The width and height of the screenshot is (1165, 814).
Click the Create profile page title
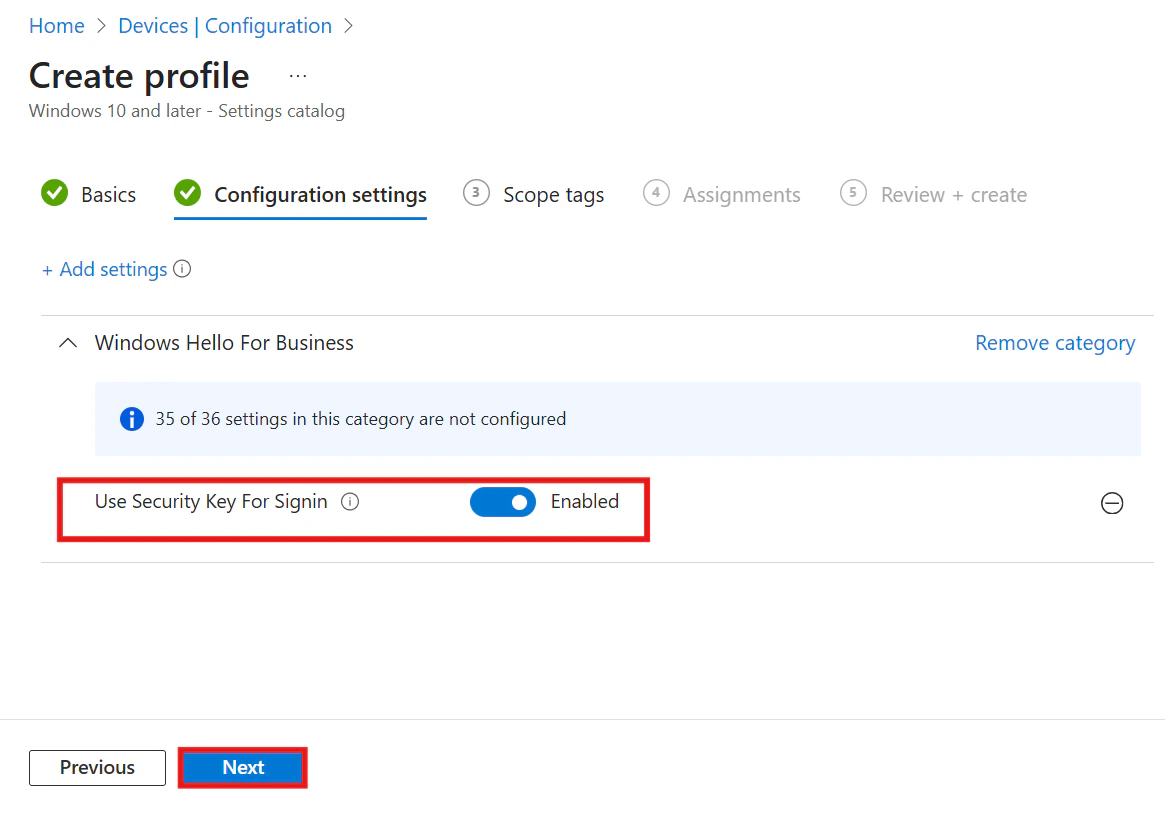tap(139, 76)
